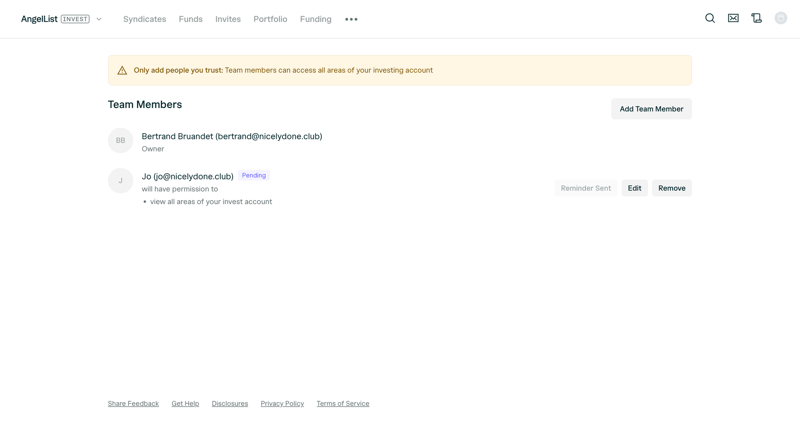This screenshot has width=800, height=442.
Task: Open the Portfolio page
Action: pyautogui.click(x=270, y=19)
